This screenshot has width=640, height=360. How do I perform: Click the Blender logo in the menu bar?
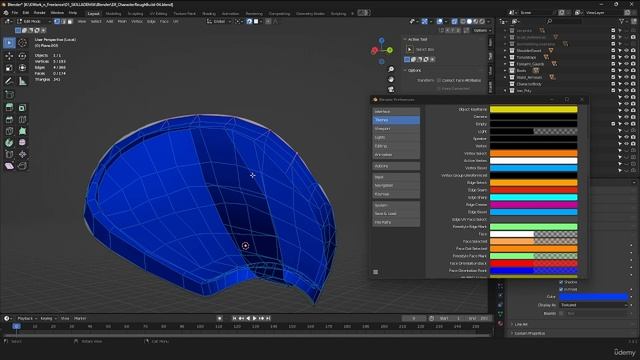click(x=6, y=13)
